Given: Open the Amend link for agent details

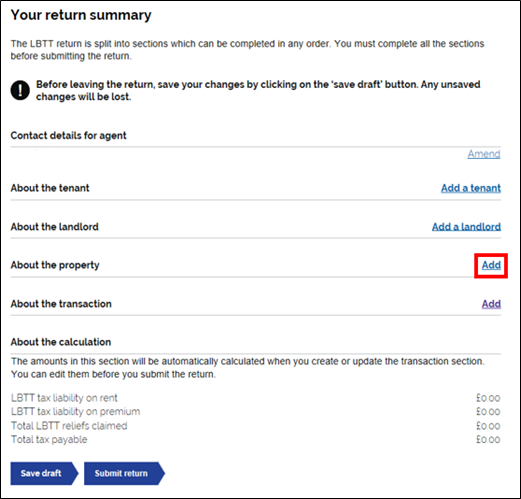Looking at the screenshot, I should (x=484, y=154).
